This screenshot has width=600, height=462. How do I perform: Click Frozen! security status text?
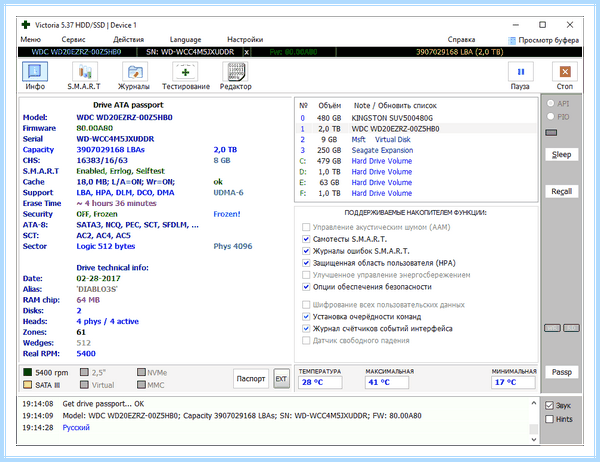227,214
